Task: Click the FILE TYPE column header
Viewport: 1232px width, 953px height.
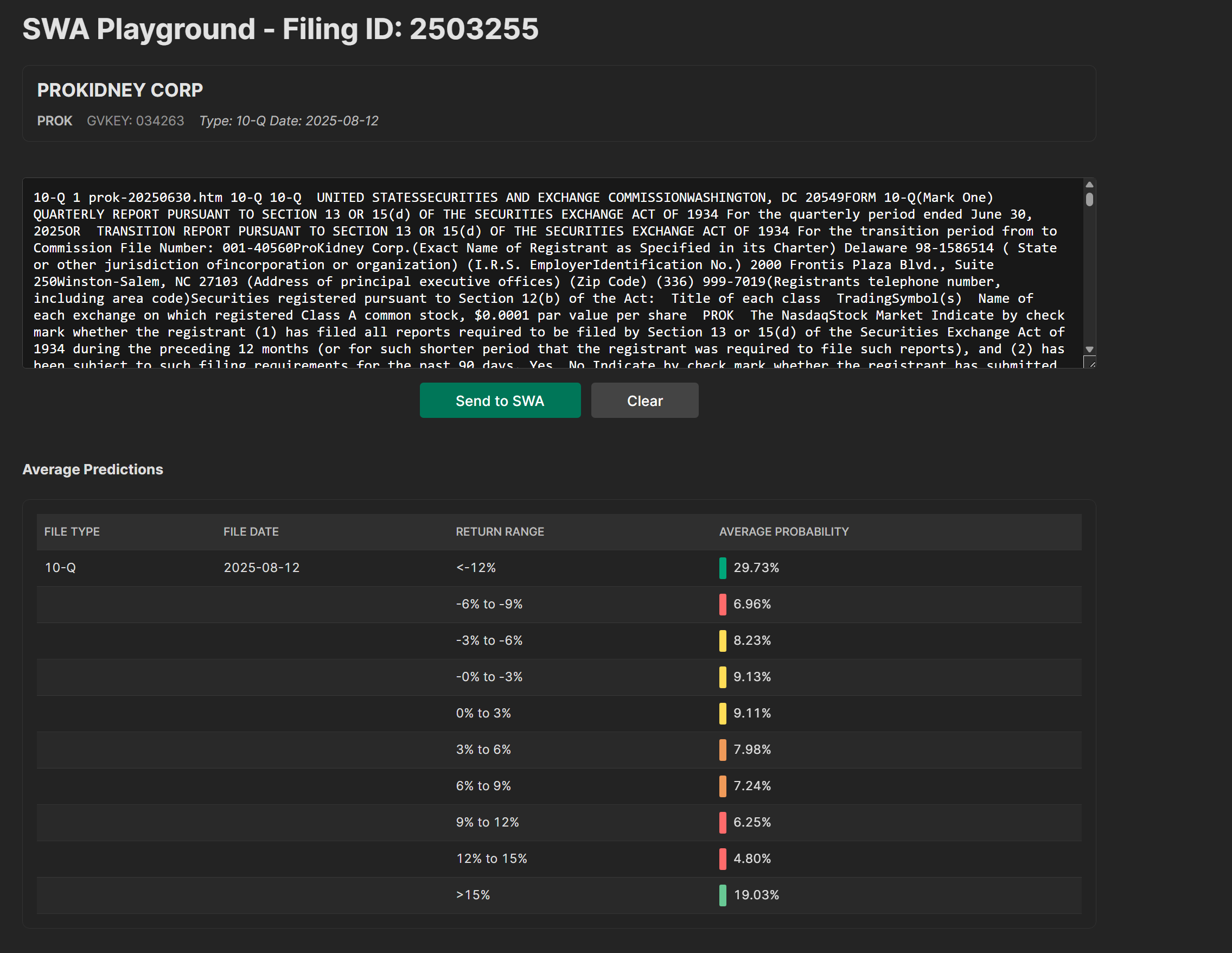Action: tap(72, 531)
